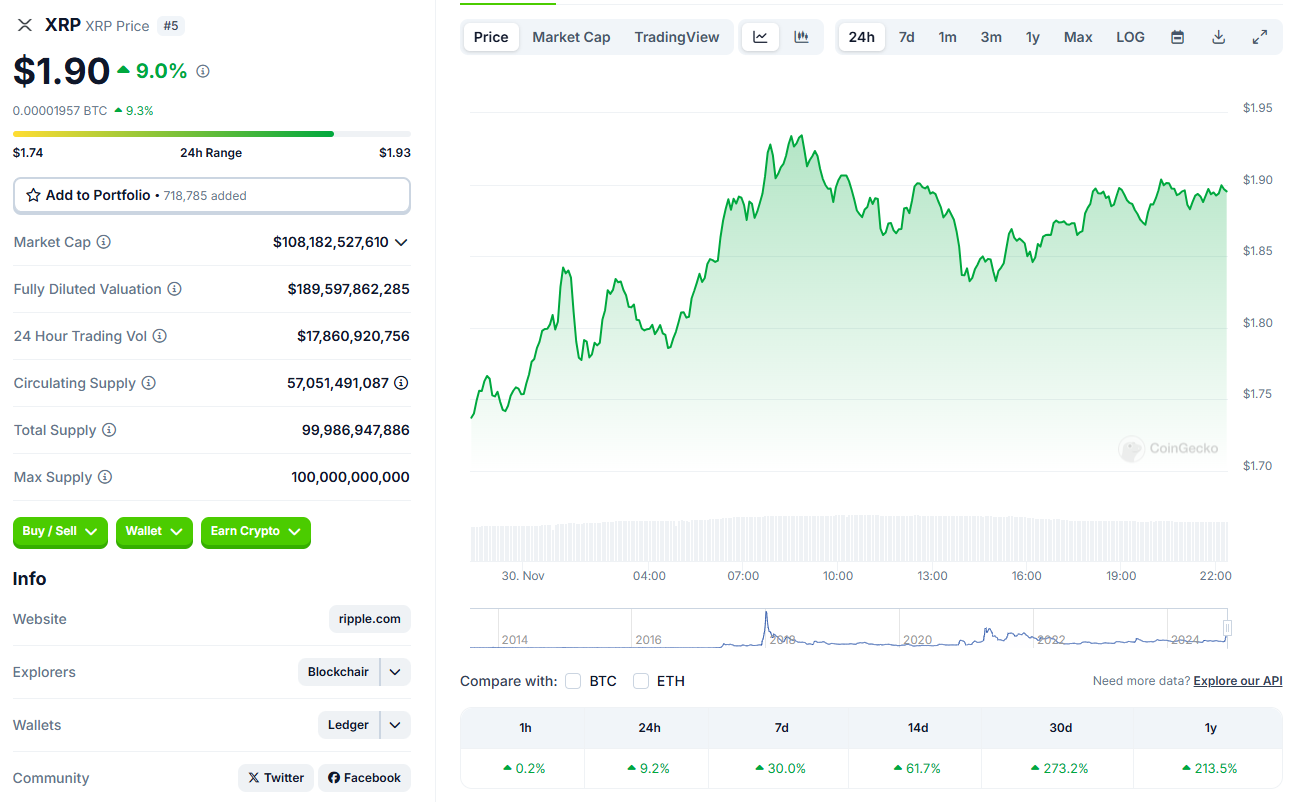The height and width of the screenshot is (802, 1301).
Task: Select 24h time range
Action: (862, 37)
